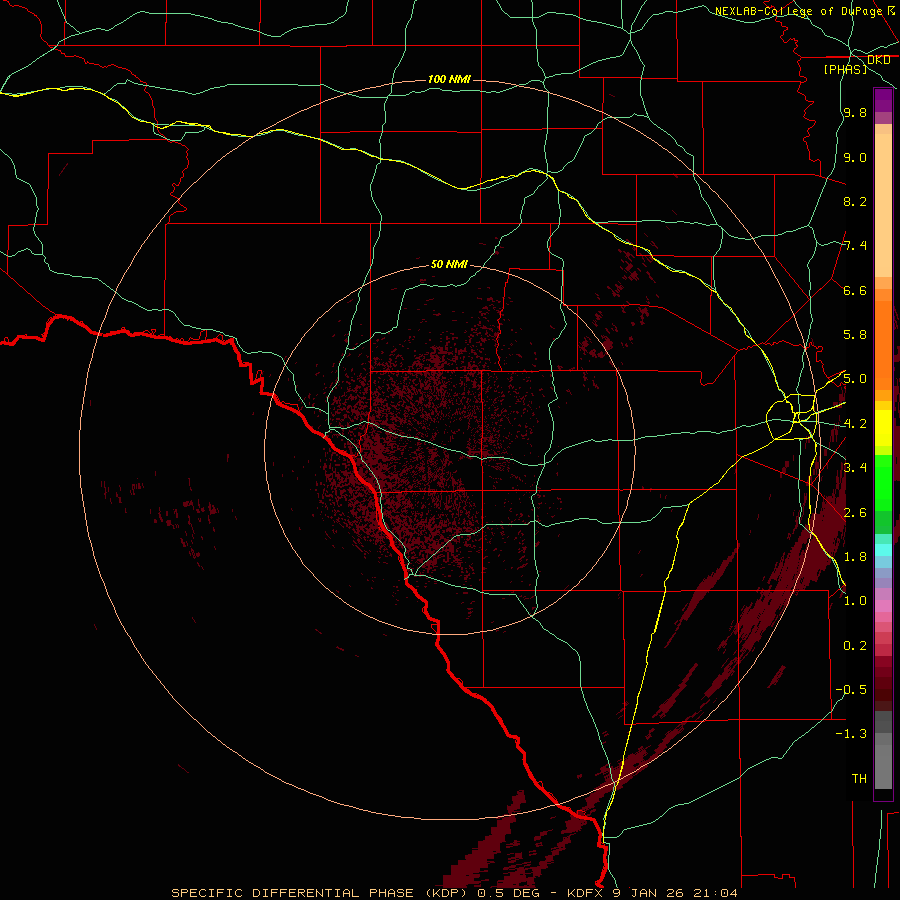Image resolution: width=900 pixels, height=900 pixels.
Task: Click the -1.3 value on the color scale
Action: (851, 734)
